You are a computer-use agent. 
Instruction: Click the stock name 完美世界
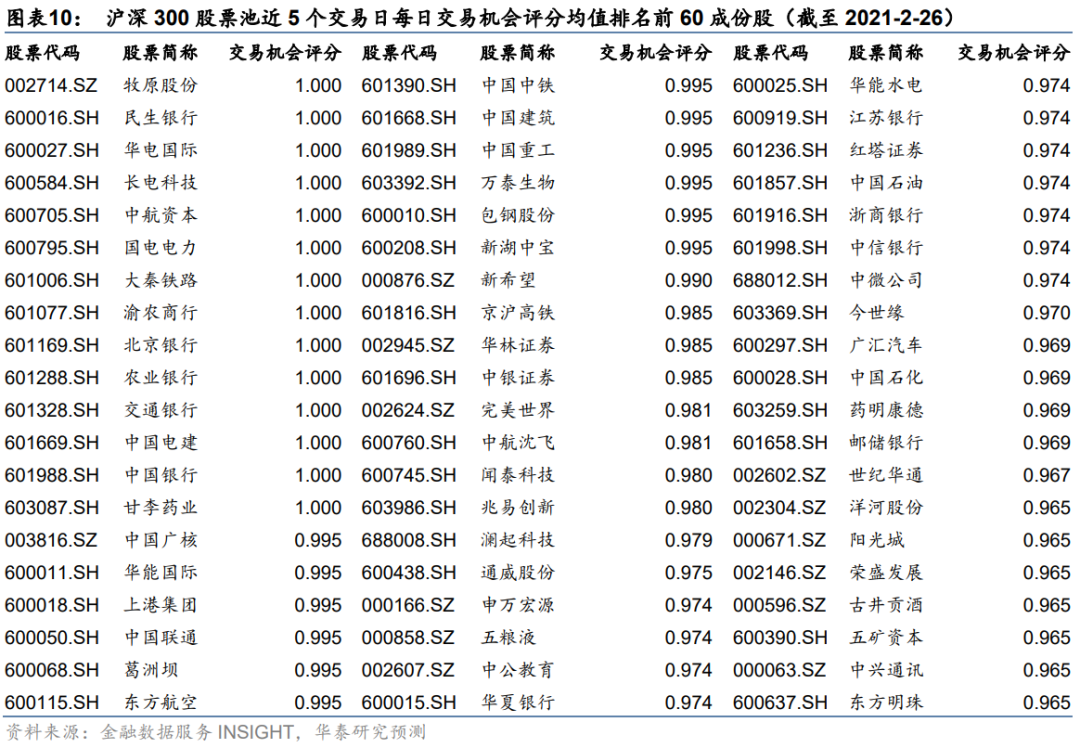pyautogui.click(x=518, y=410)
